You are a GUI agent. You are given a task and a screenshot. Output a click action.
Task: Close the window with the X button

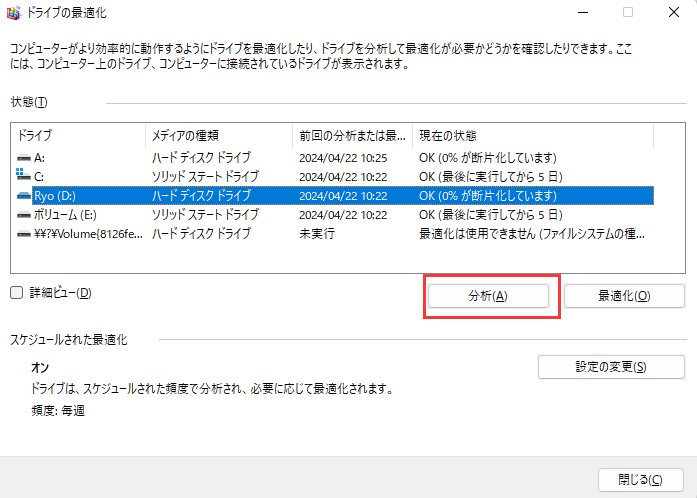674,12
